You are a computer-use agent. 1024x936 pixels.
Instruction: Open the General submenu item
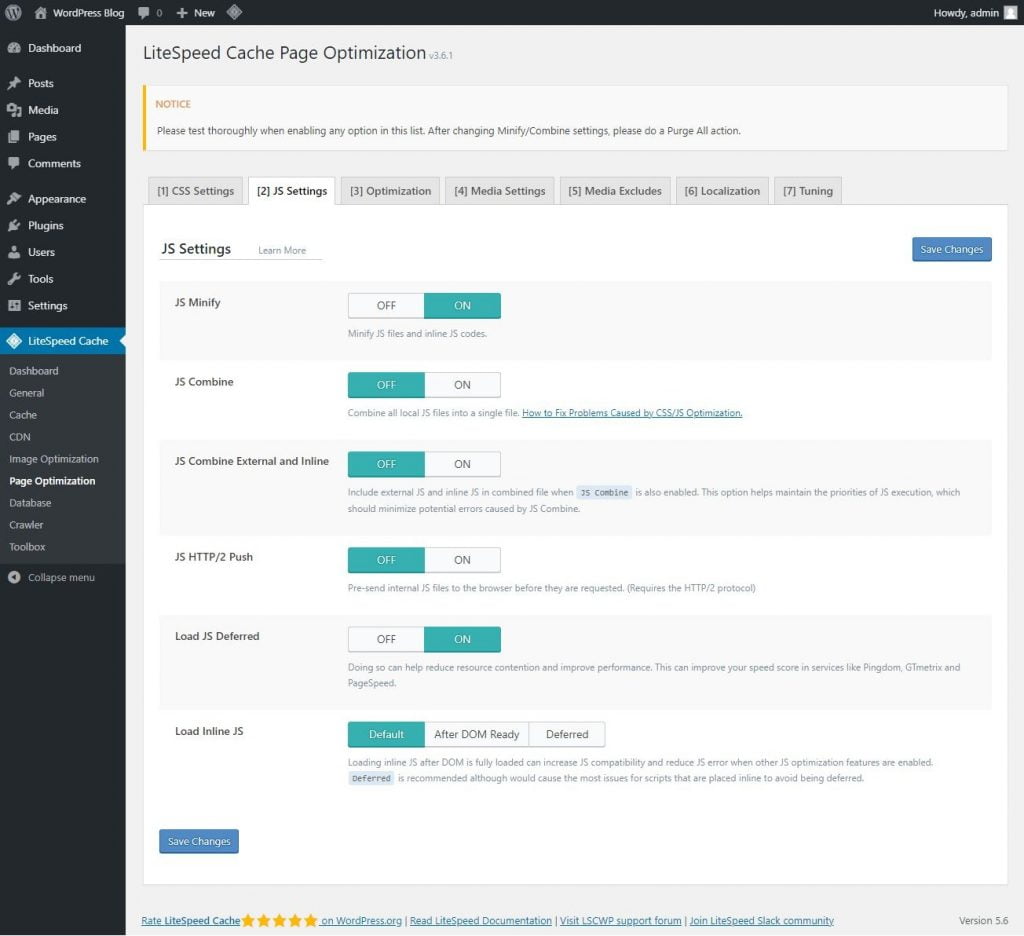tap(27, 393)
